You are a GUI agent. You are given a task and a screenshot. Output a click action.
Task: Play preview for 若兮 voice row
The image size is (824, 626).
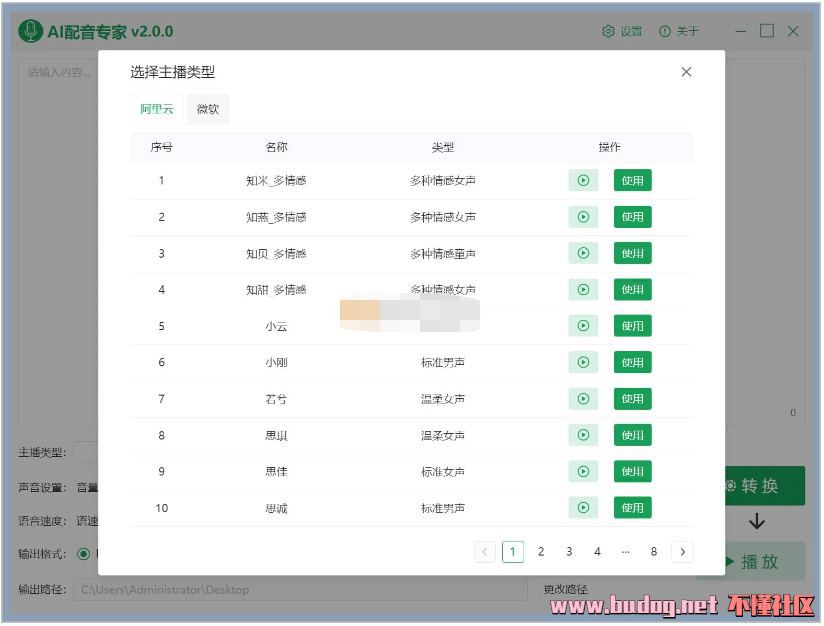point(583,399)
